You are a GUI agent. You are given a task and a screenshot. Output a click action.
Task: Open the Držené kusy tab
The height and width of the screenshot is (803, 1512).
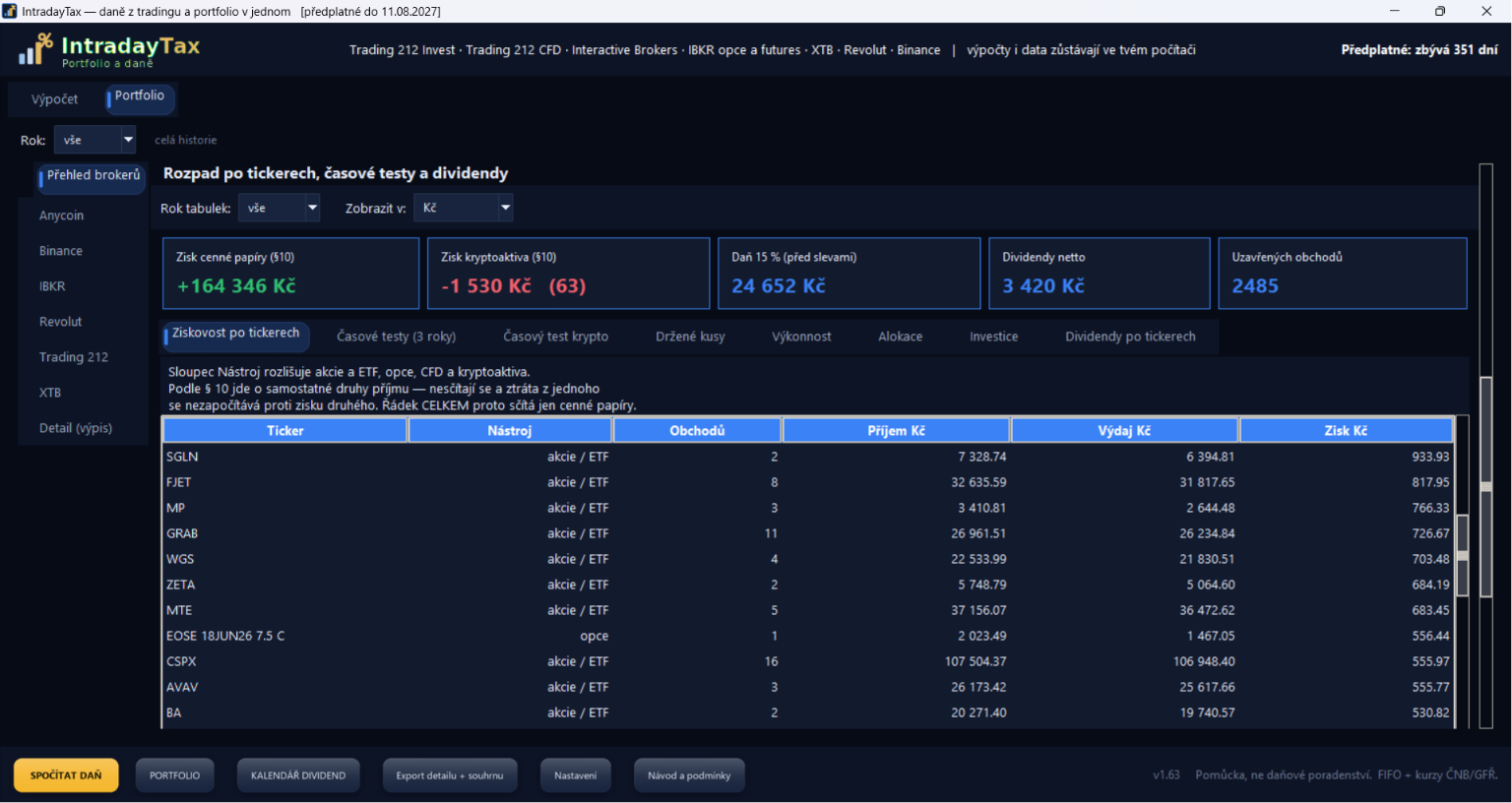click(x=690, y=337)
